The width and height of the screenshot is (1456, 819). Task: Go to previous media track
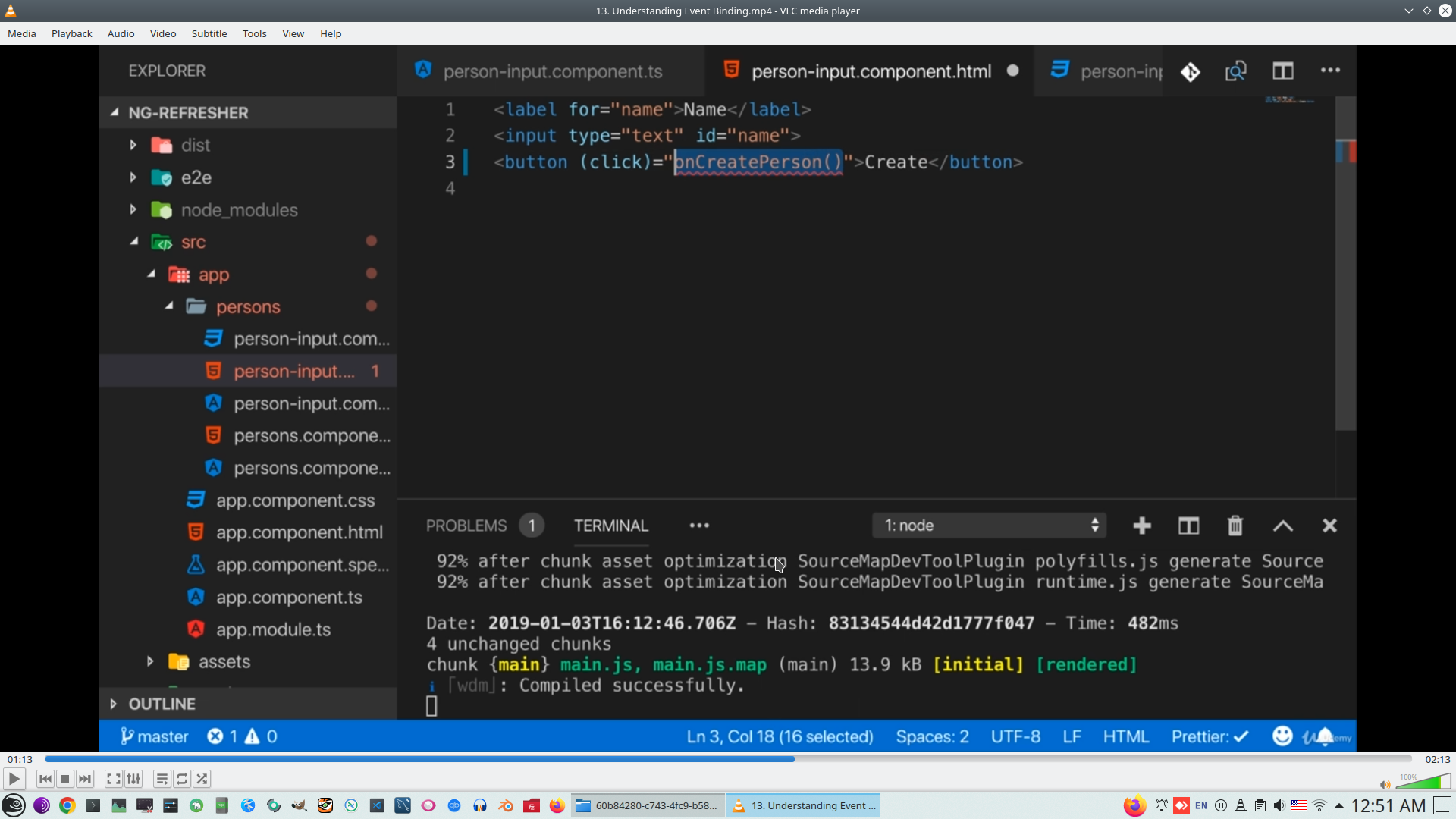45,779
